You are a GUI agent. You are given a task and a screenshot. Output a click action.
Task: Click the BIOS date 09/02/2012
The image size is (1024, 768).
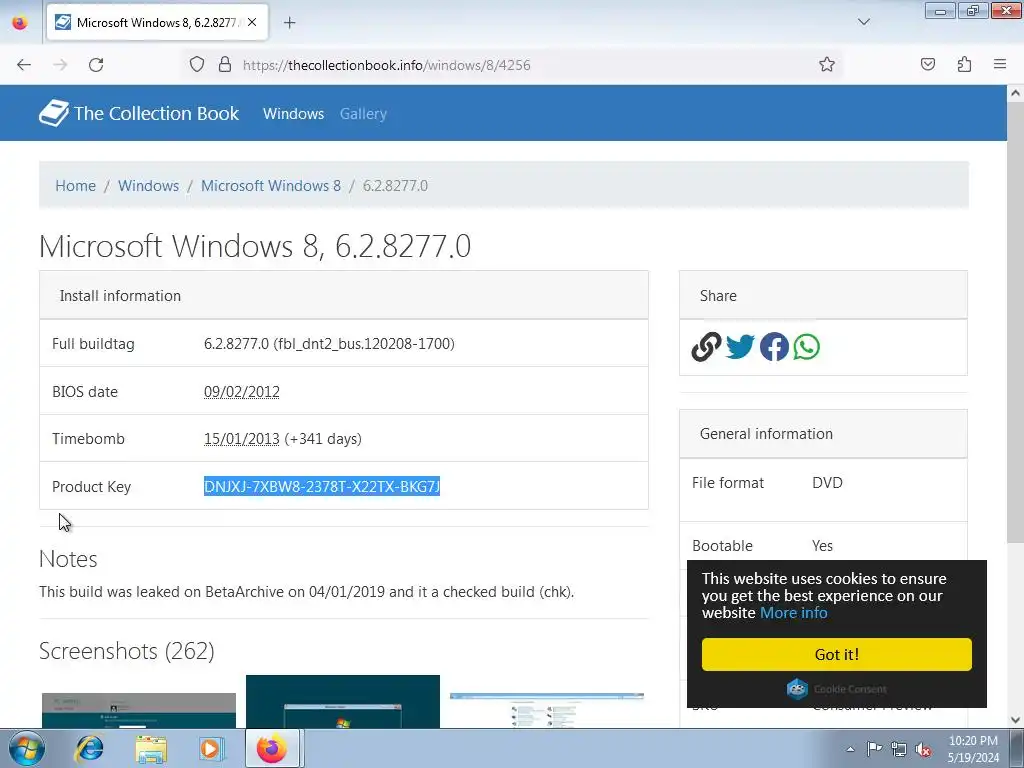[x=242, y=392]
